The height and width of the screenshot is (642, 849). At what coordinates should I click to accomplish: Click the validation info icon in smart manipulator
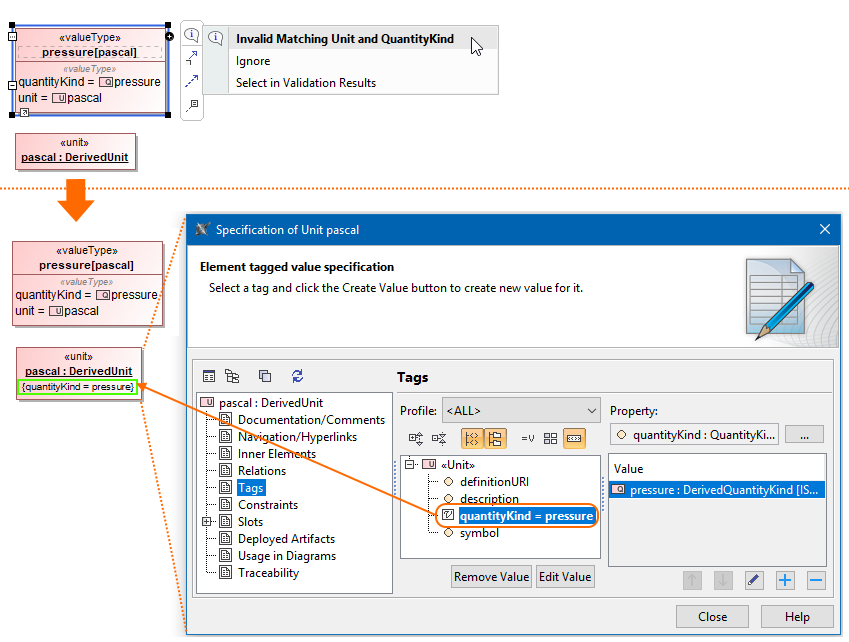[x=192, y=34]
